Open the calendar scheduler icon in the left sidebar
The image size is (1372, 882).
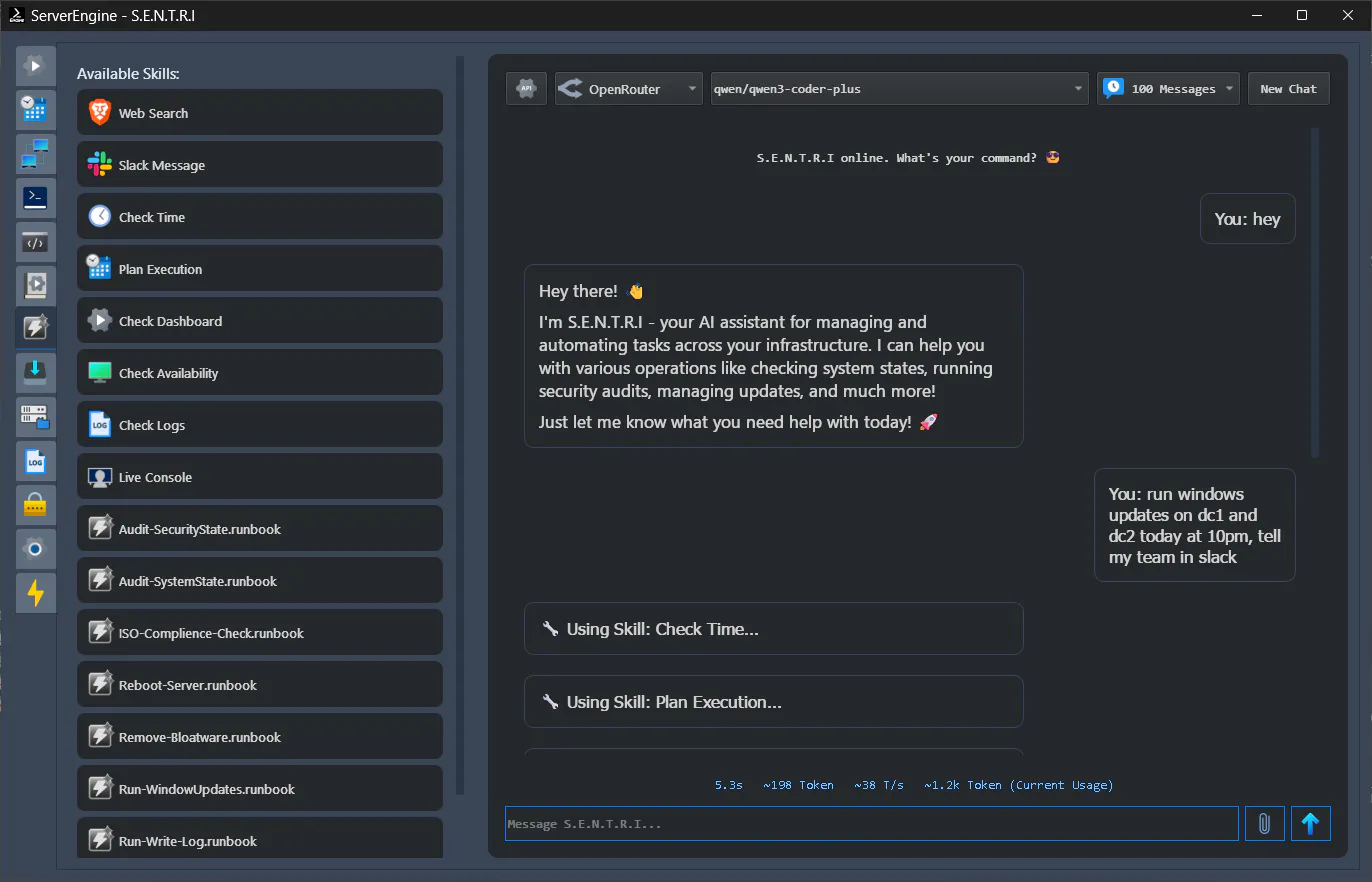35,110
